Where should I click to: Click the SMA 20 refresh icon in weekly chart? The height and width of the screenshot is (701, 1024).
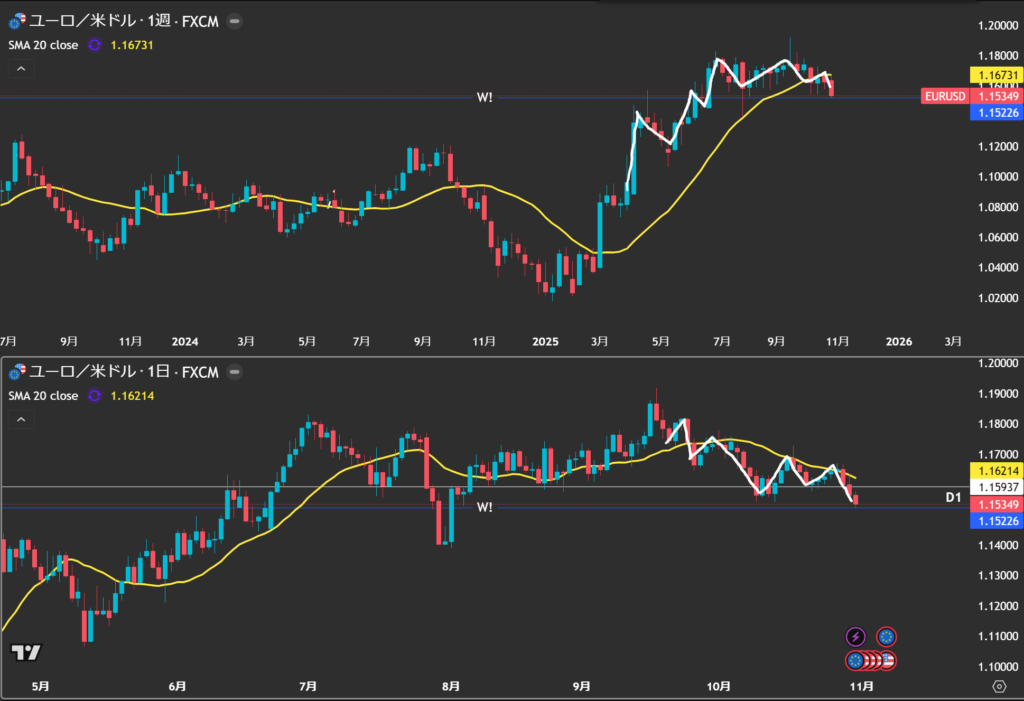(x=95, y=45)
